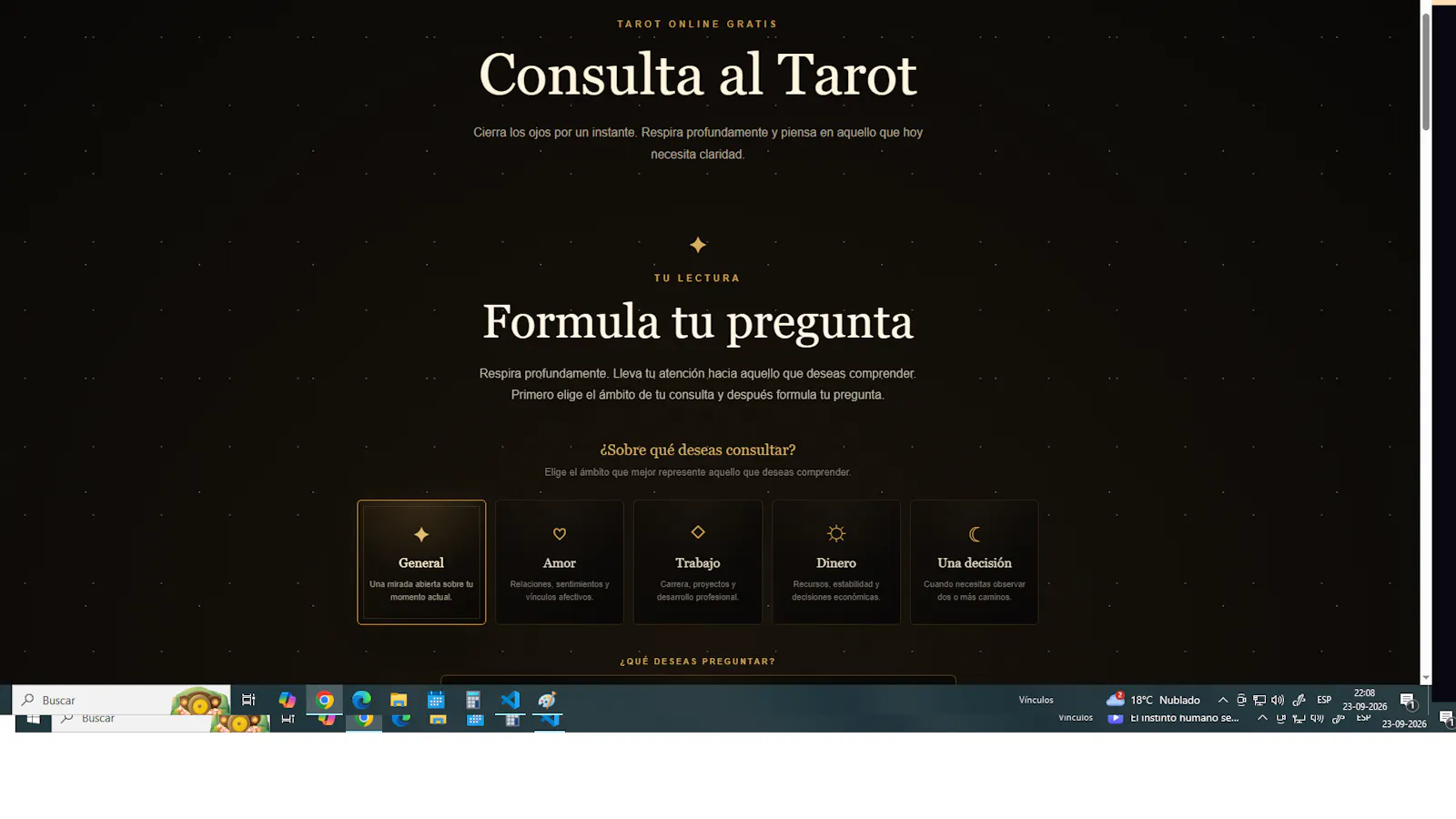This screenshot has height=819, width=1456.
Task: Choose the Una decisión card with moon icon
Action: click(x=975, y=562)
